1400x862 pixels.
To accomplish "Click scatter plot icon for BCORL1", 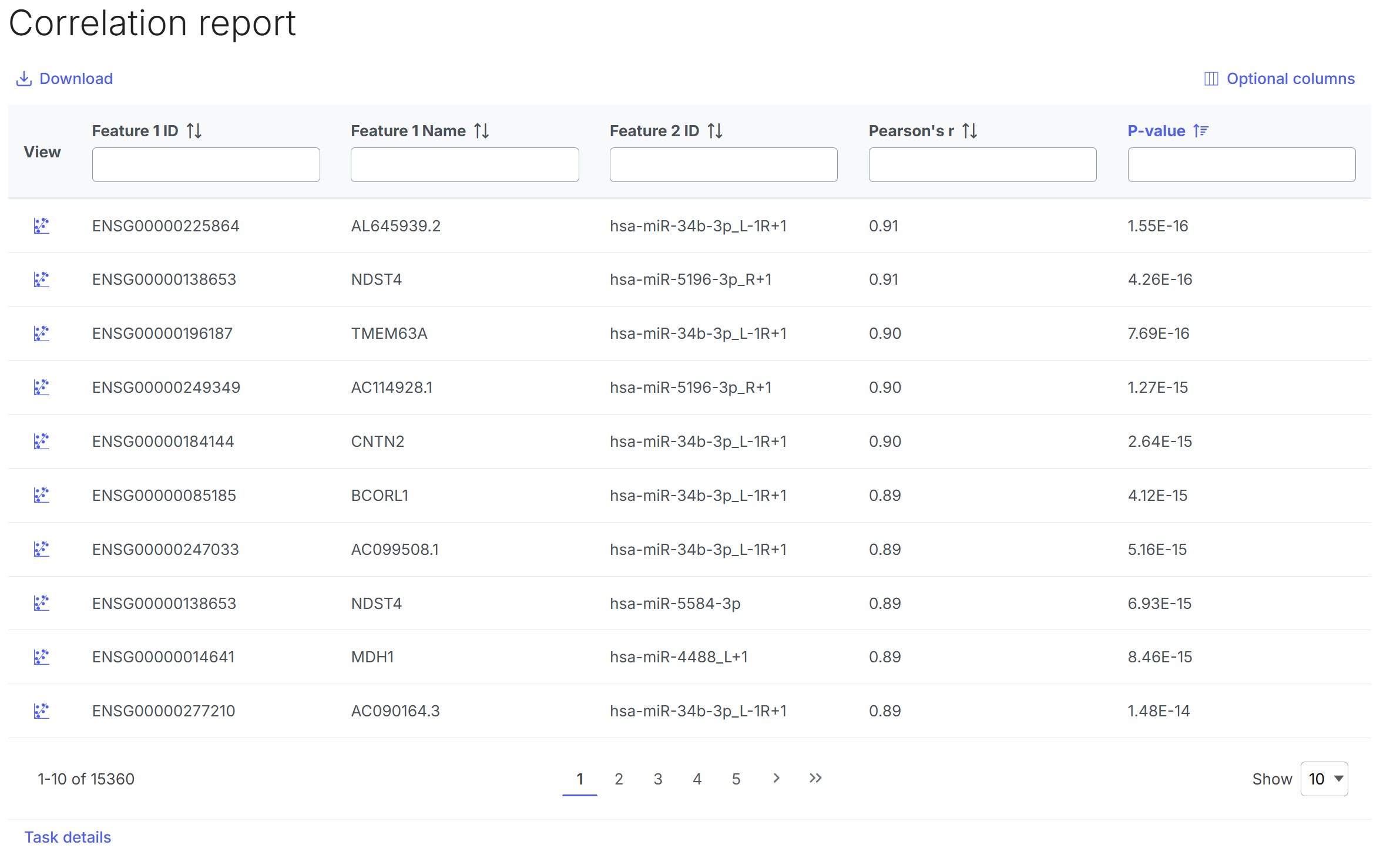I will point(41,496).
